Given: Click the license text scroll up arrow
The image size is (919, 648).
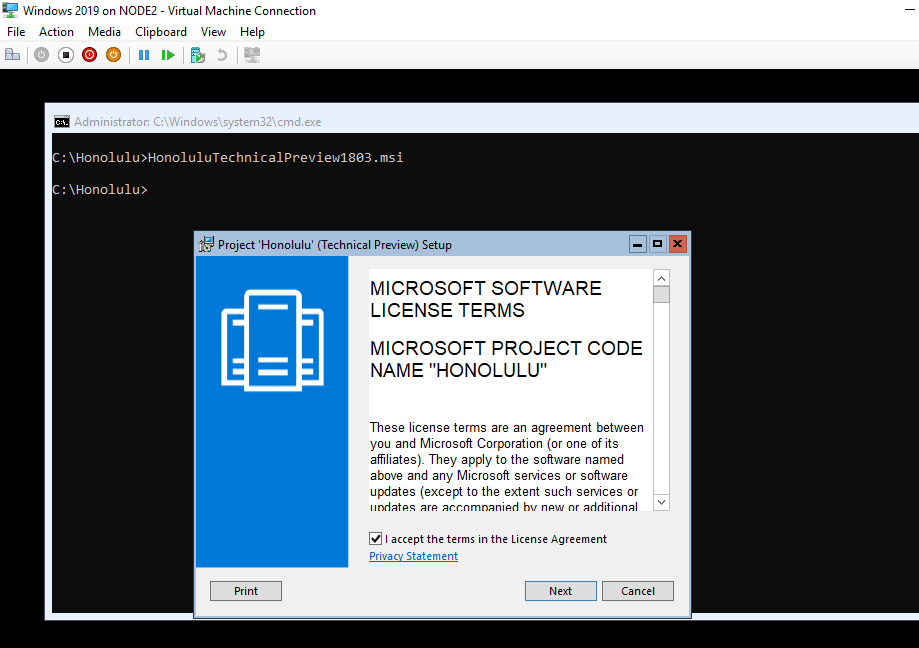Looking at the screenshot, I should (661, 278).
